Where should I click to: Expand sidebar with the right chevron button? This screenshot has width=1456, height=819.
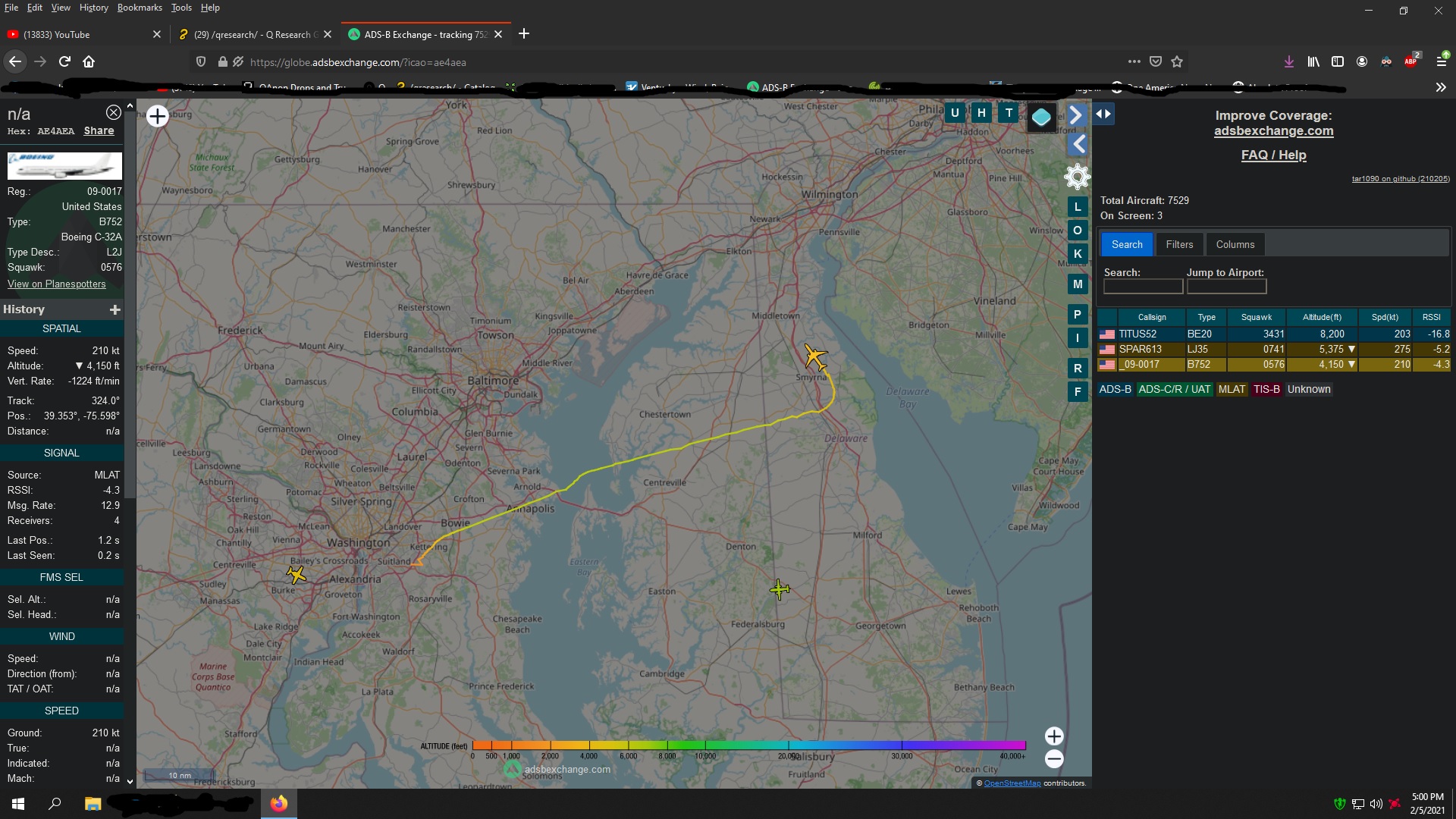tap(1076, 115)
